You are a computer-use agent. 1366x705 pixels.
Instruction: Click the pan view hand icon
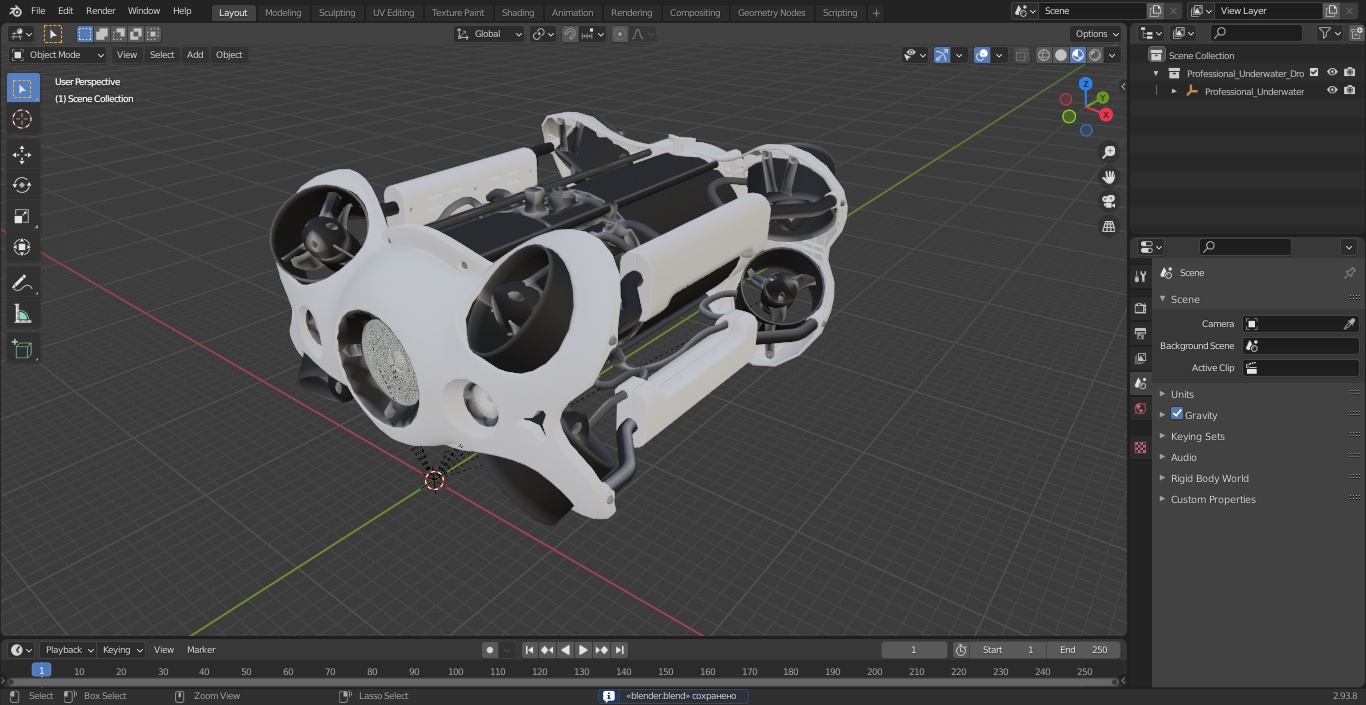point(1108,177)
